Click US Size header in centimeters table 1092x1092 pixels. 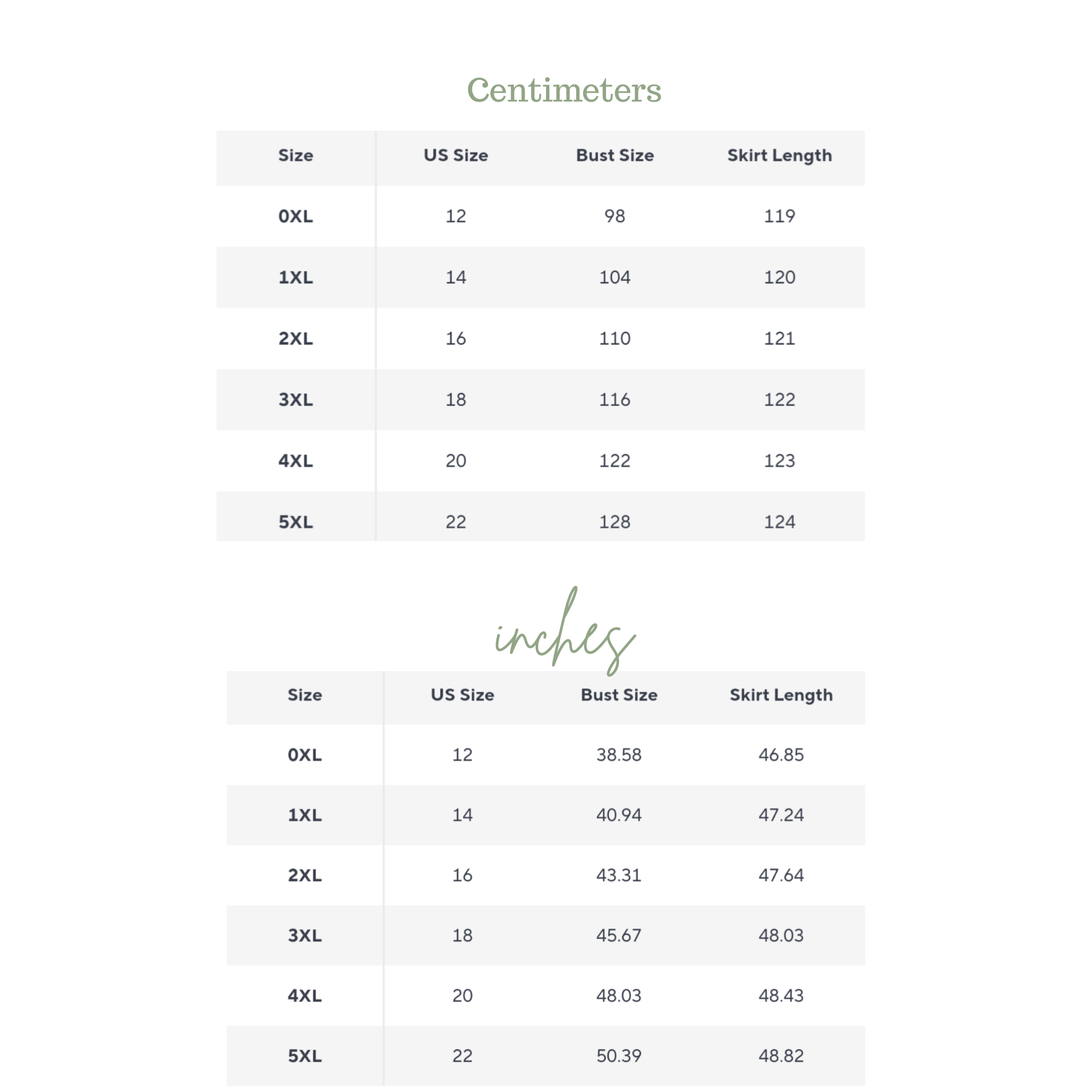pyautogui.click(x=455, y=156)
